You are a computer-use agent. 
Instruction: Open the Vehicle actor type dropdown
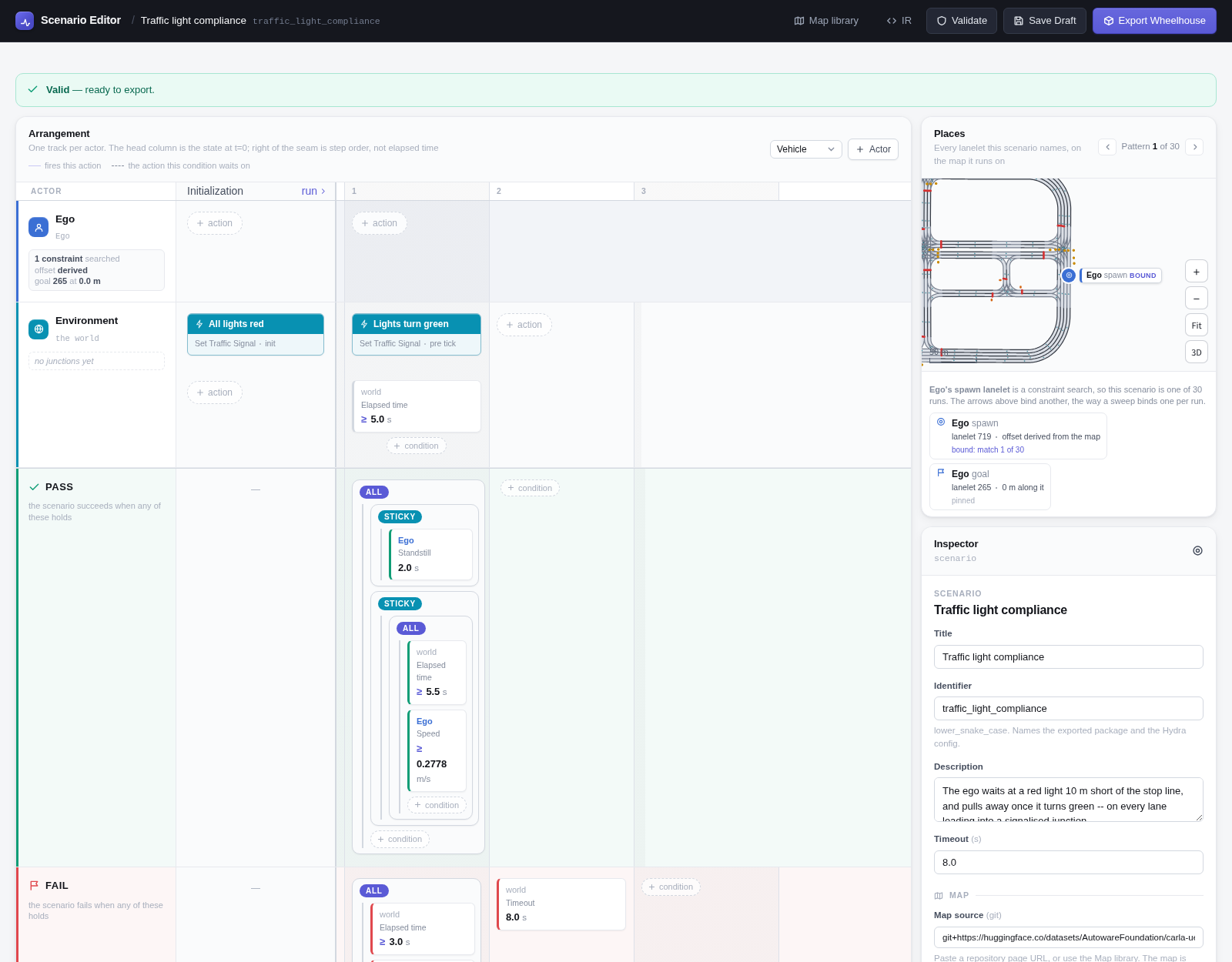805,149
